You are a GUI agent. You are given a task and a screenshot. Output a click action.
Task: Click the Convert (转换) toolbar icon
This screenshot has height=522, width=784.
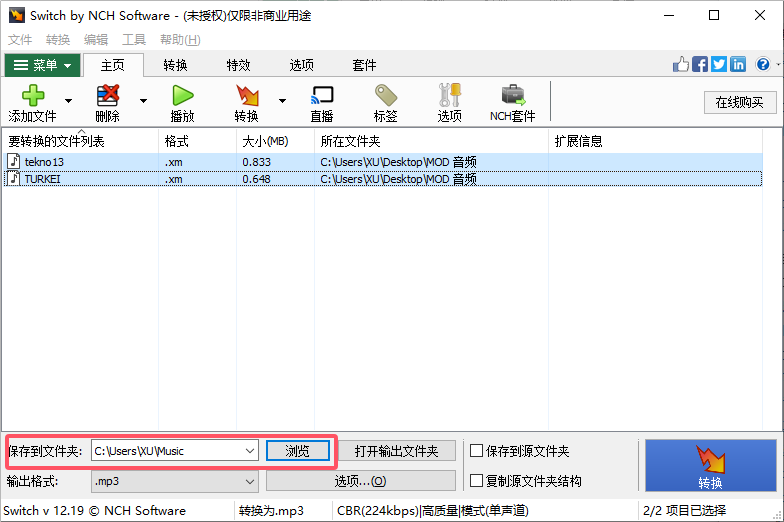click(247, 95)
